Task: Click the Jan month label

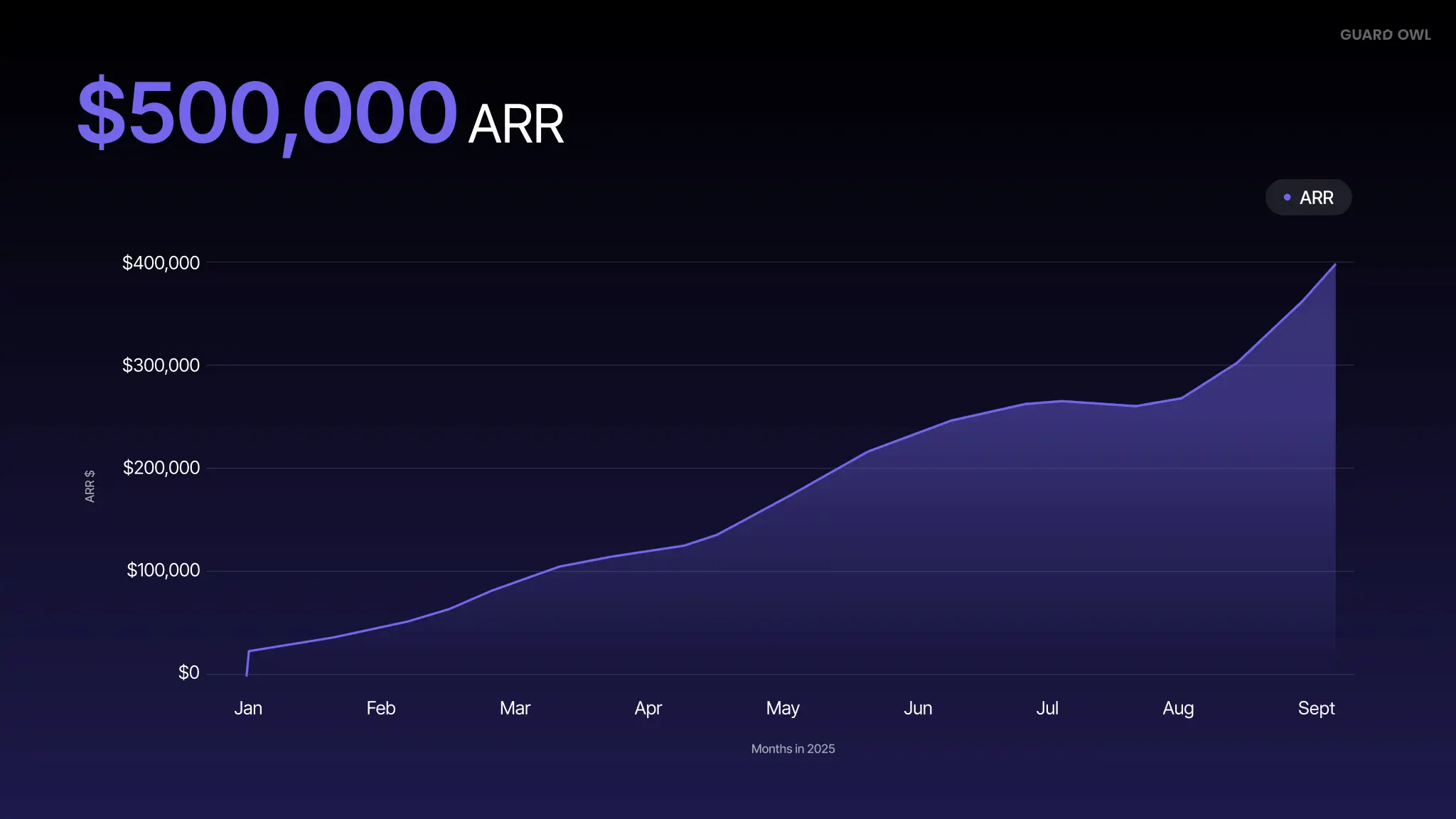Action: [x=248, y=708]
